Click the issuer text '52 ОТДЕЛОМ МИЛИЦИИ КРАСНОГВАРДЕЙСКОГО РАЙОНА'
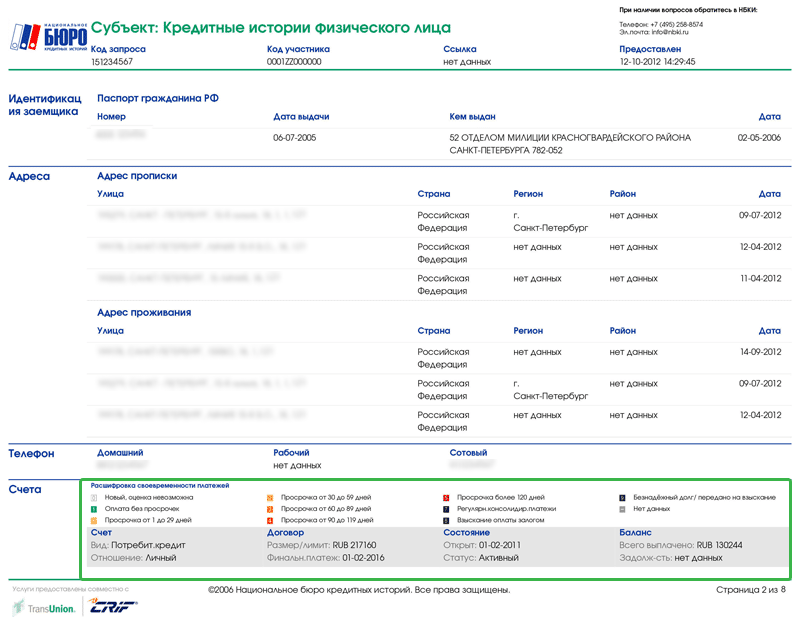 click(x=570, y=138)
